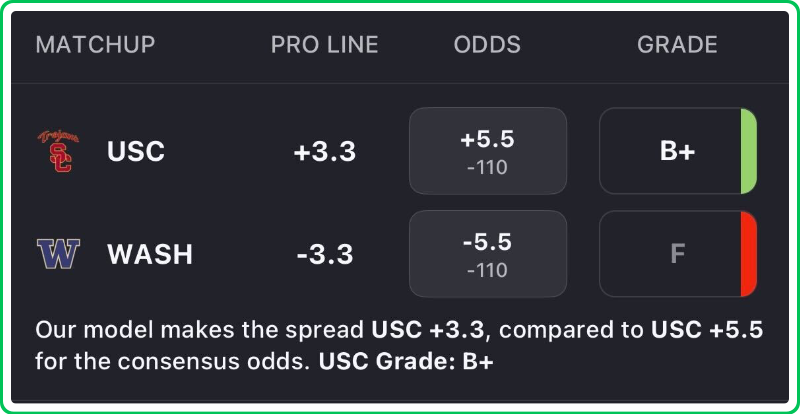Click WASH pro line value -3.3
The image size is (800, 414).
tap(324, 255)
